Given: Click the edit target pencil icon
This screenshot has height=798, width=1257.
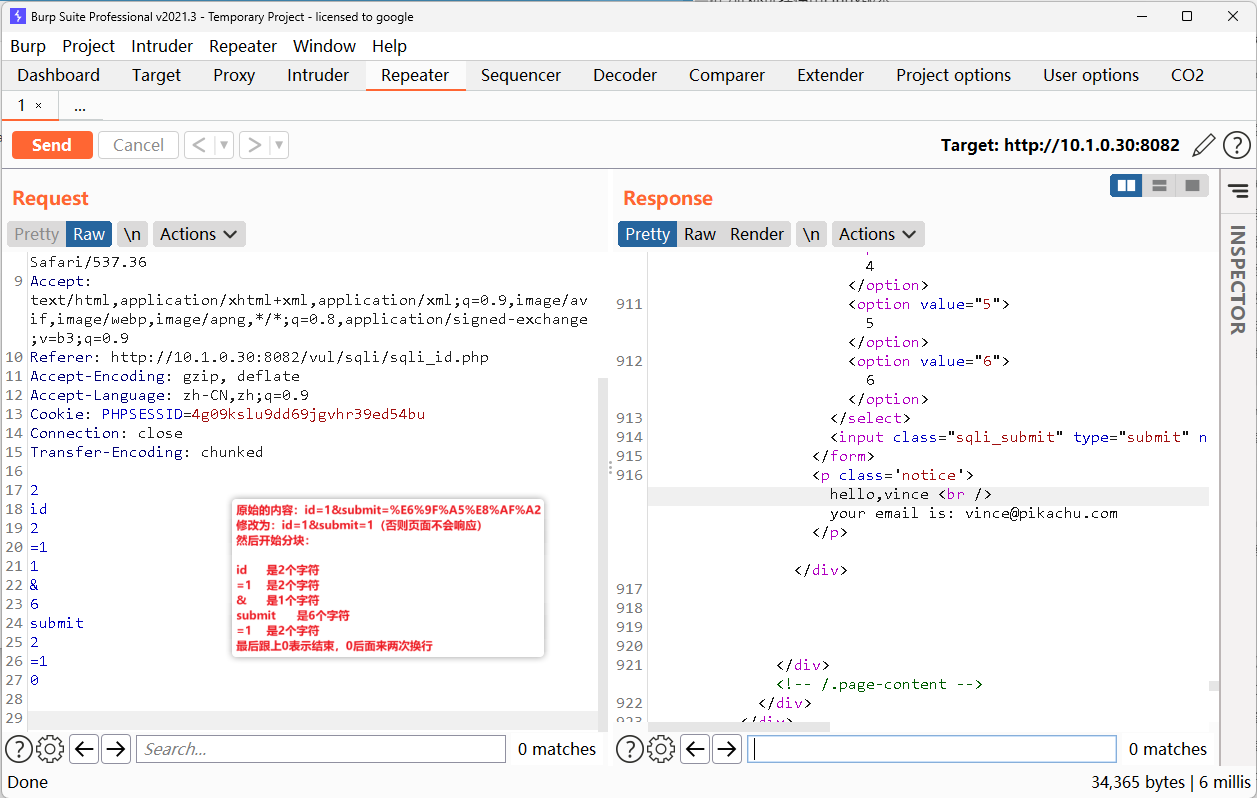Looking at the screenshot, I should coord(1204,145).
